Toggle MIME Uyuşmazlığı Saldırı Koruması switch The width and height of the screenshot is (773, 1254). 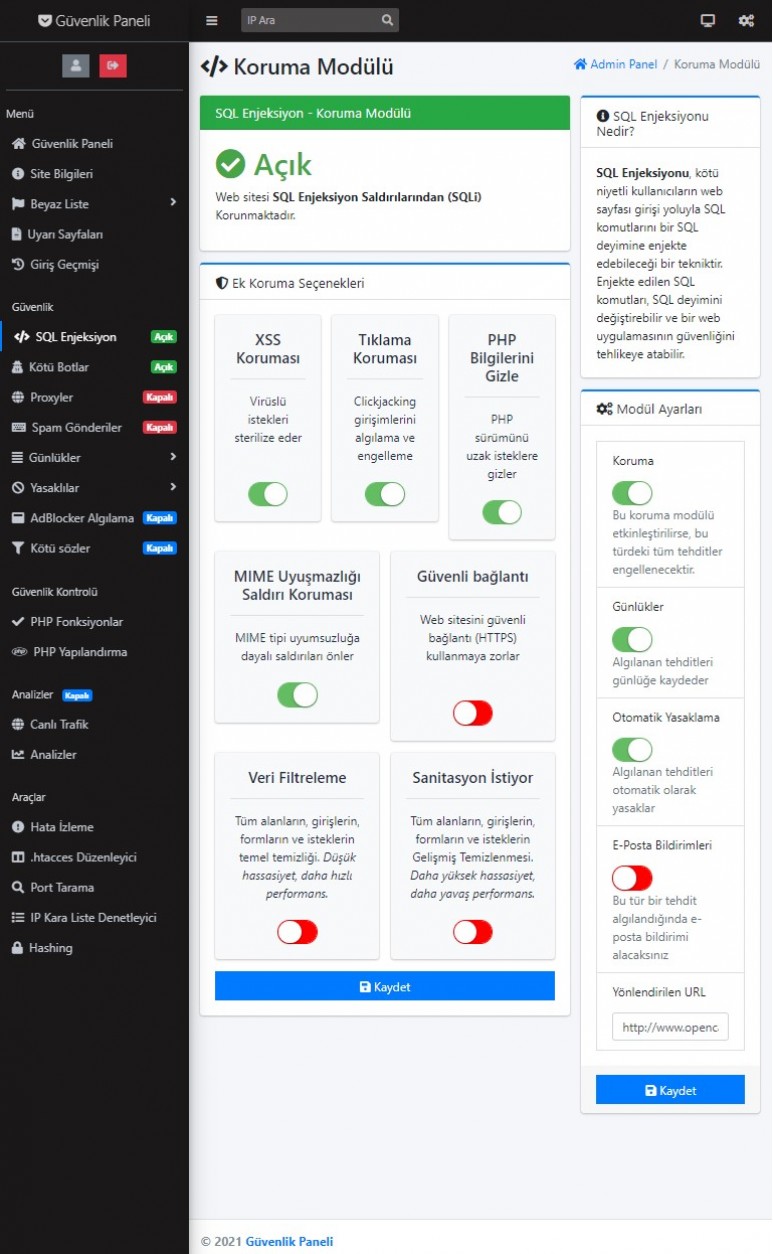(297, 695)
